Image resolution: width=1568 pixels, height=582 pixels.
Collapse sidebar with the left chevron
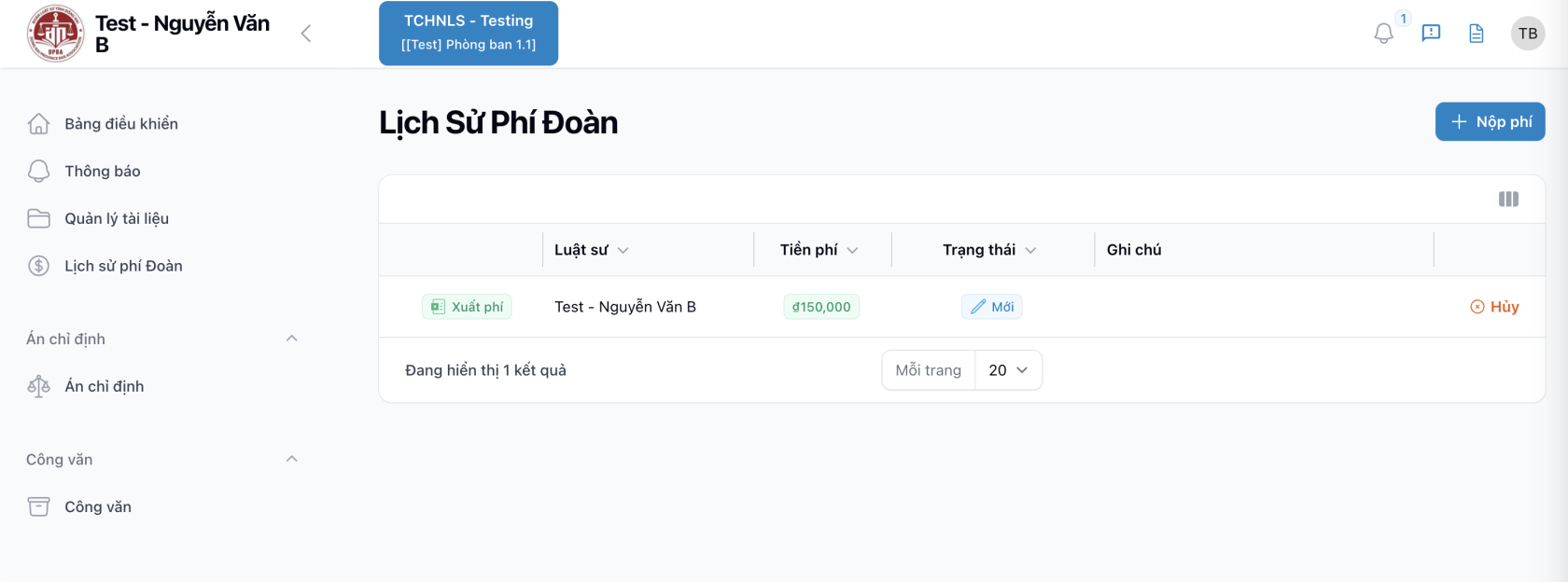306,34
